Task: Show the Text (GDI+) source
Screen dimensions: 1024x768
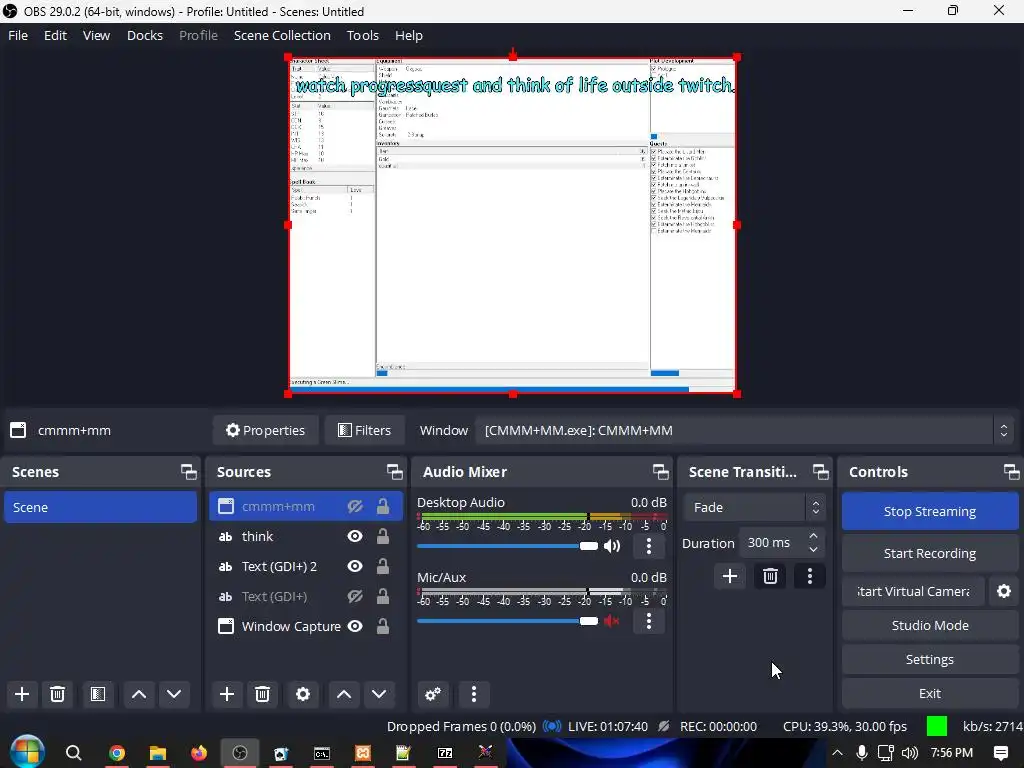Action: (x=355, y=596)
